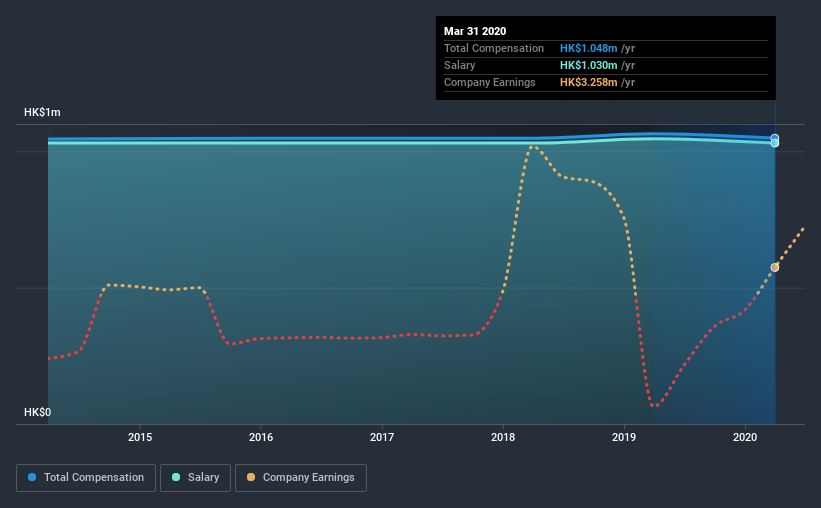Click the Company Earnings data point marker

point(774,268)
